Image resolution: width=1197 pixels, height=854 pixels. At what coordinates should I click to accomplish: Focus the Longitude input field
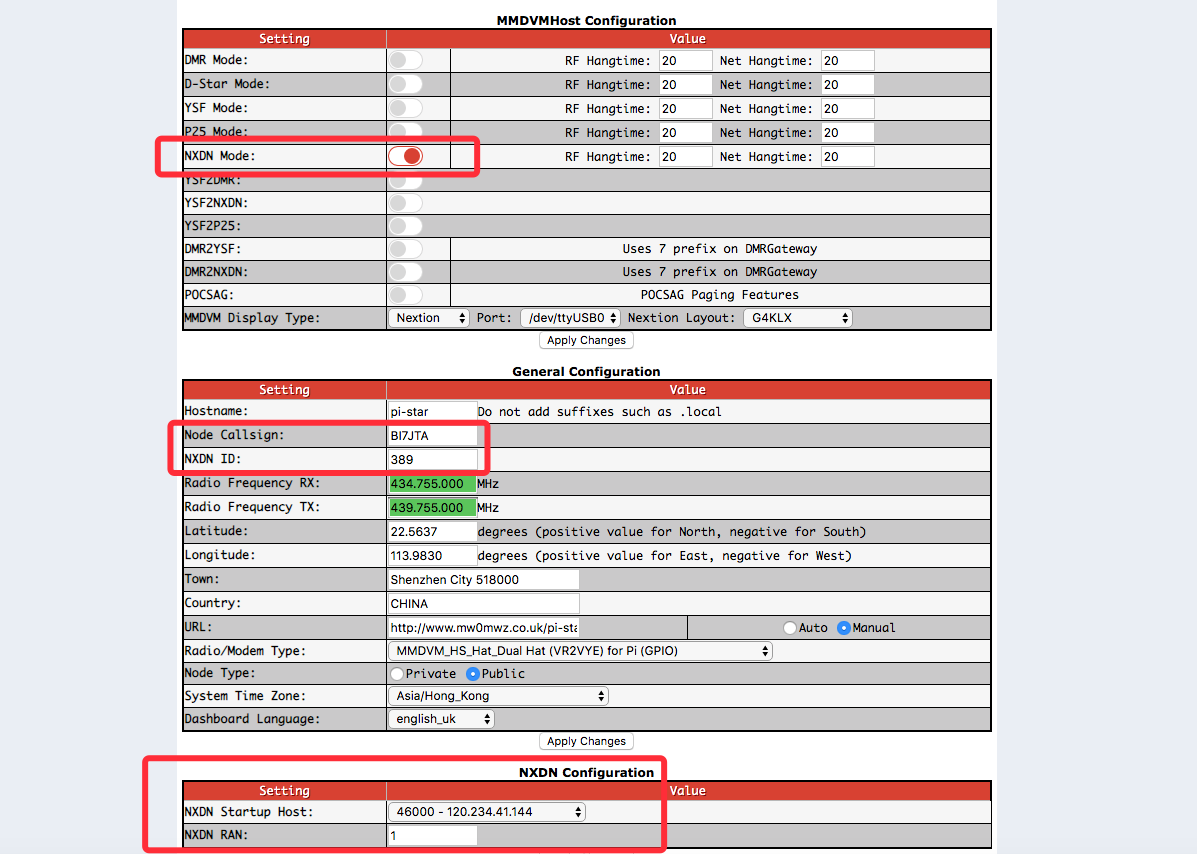[432, 556]
